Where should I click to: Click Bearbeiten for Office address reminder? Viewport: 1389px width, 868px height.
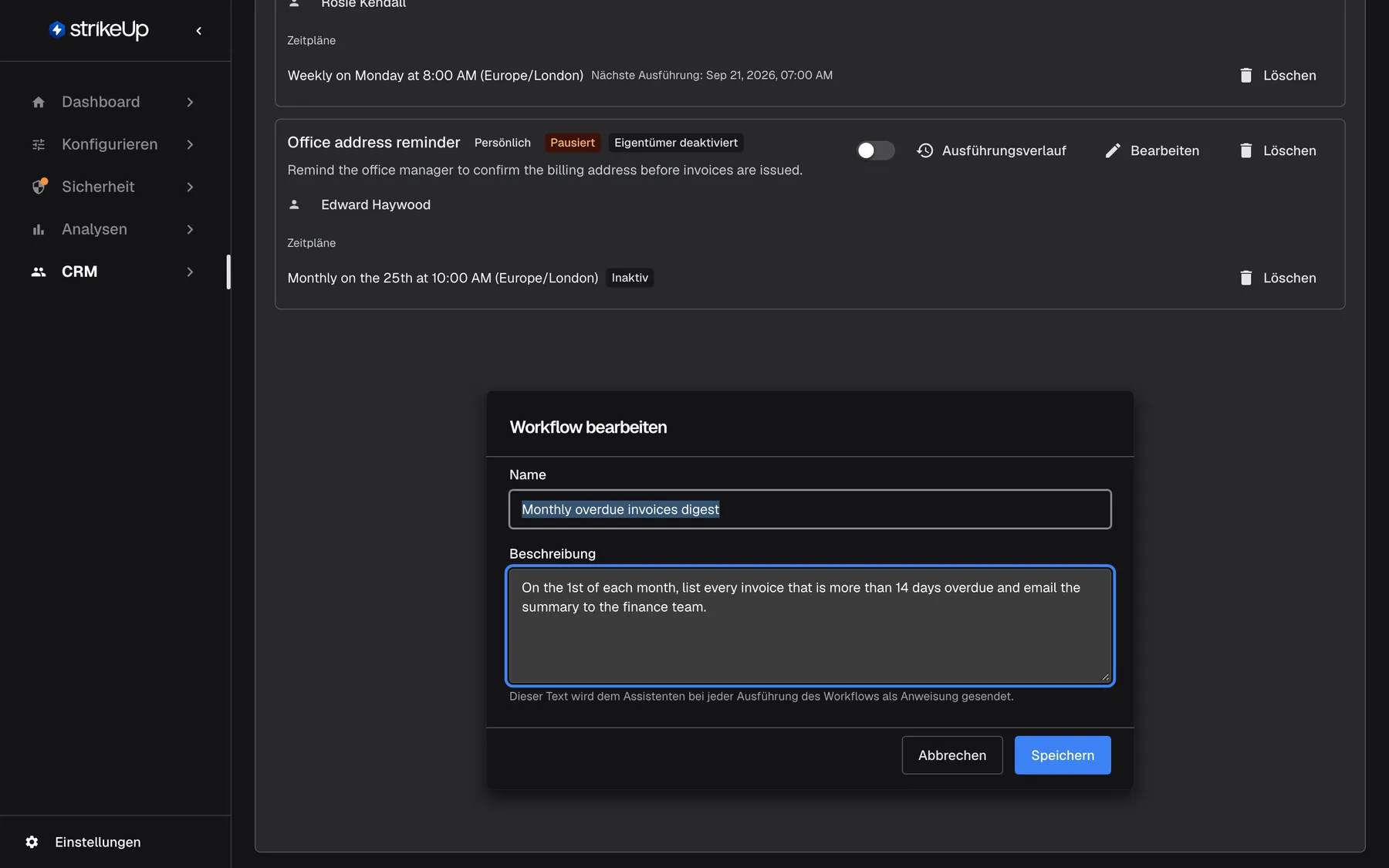[1153, 150]
